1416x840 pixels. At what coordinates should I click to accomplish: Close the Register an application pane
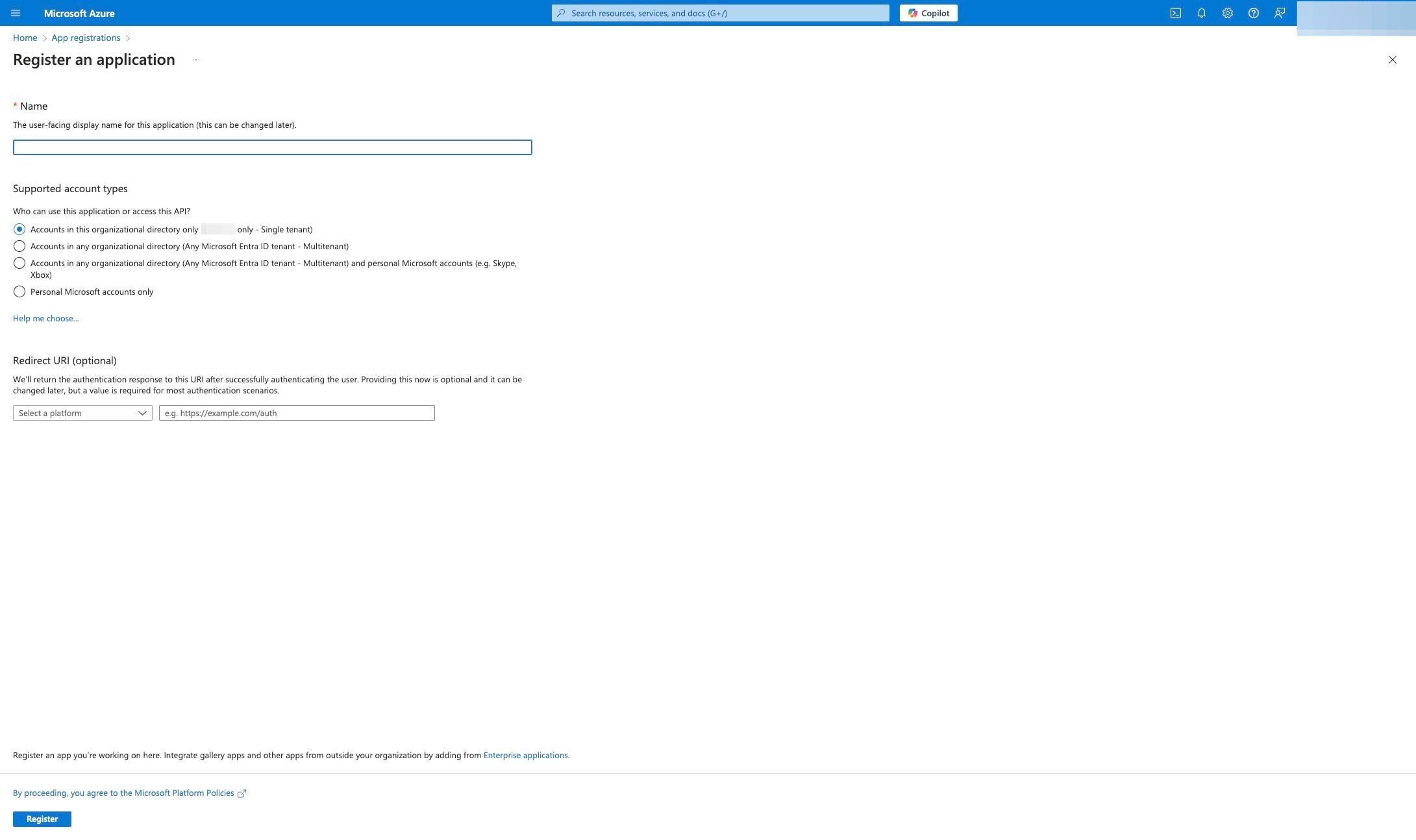1392,60
